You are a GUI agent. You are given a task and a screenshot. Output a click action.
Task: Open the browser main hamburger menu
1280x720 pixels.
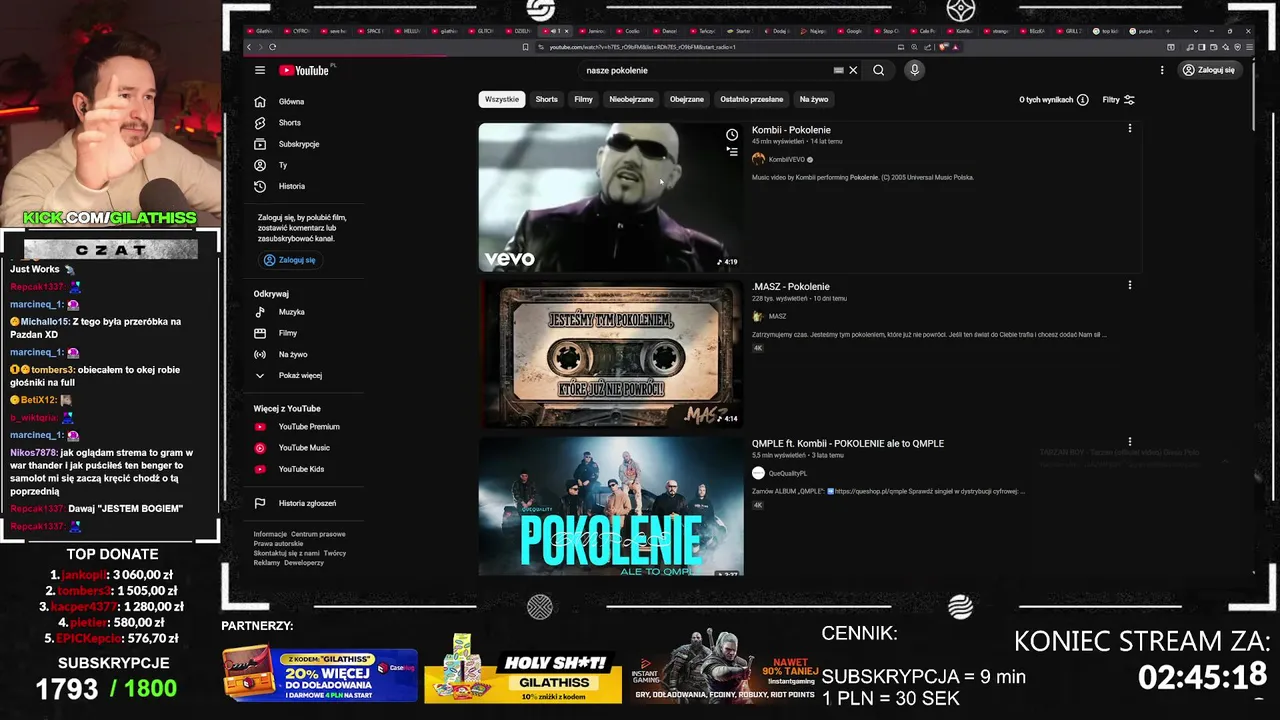point(1250,47)
